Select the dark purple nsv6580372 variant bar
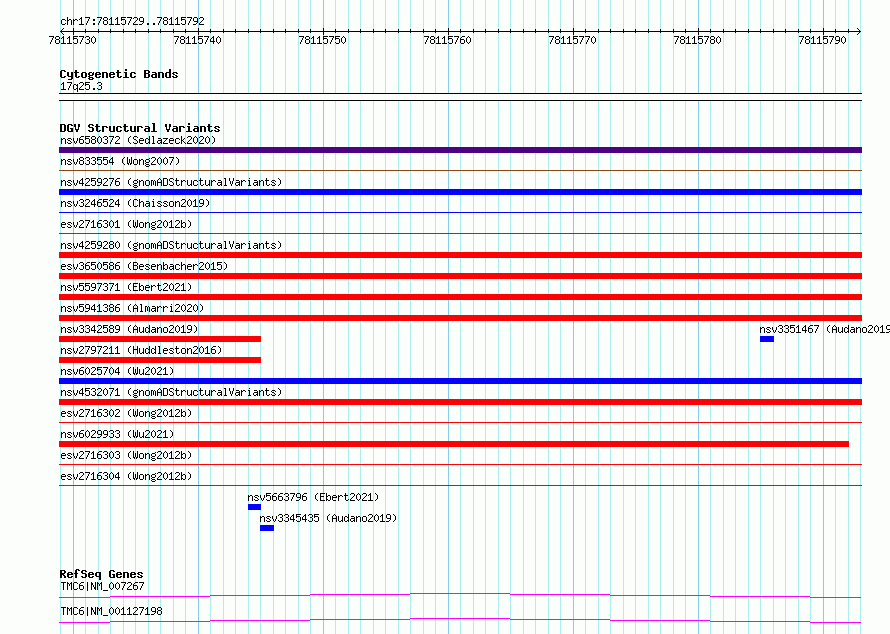890x634 pixels. (x=460, y=150)
